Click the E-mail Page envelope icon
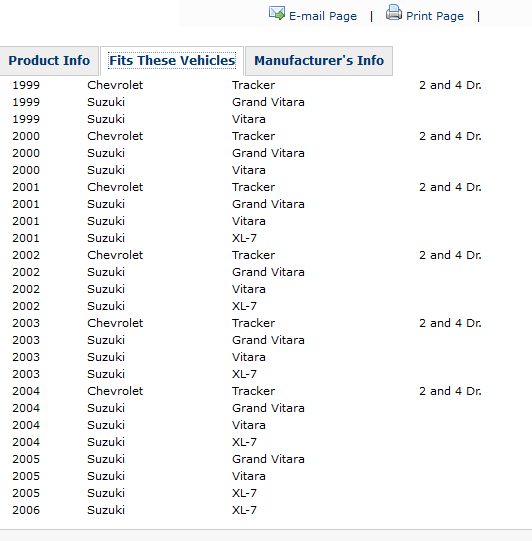 (277, 13)
